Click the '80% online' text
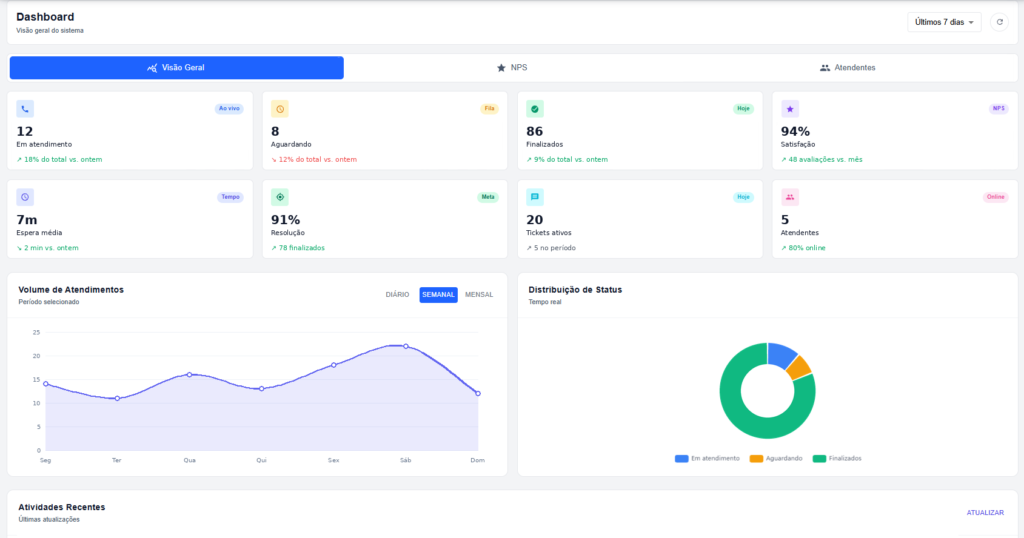 pyautogui.click(x=807, y=247)
